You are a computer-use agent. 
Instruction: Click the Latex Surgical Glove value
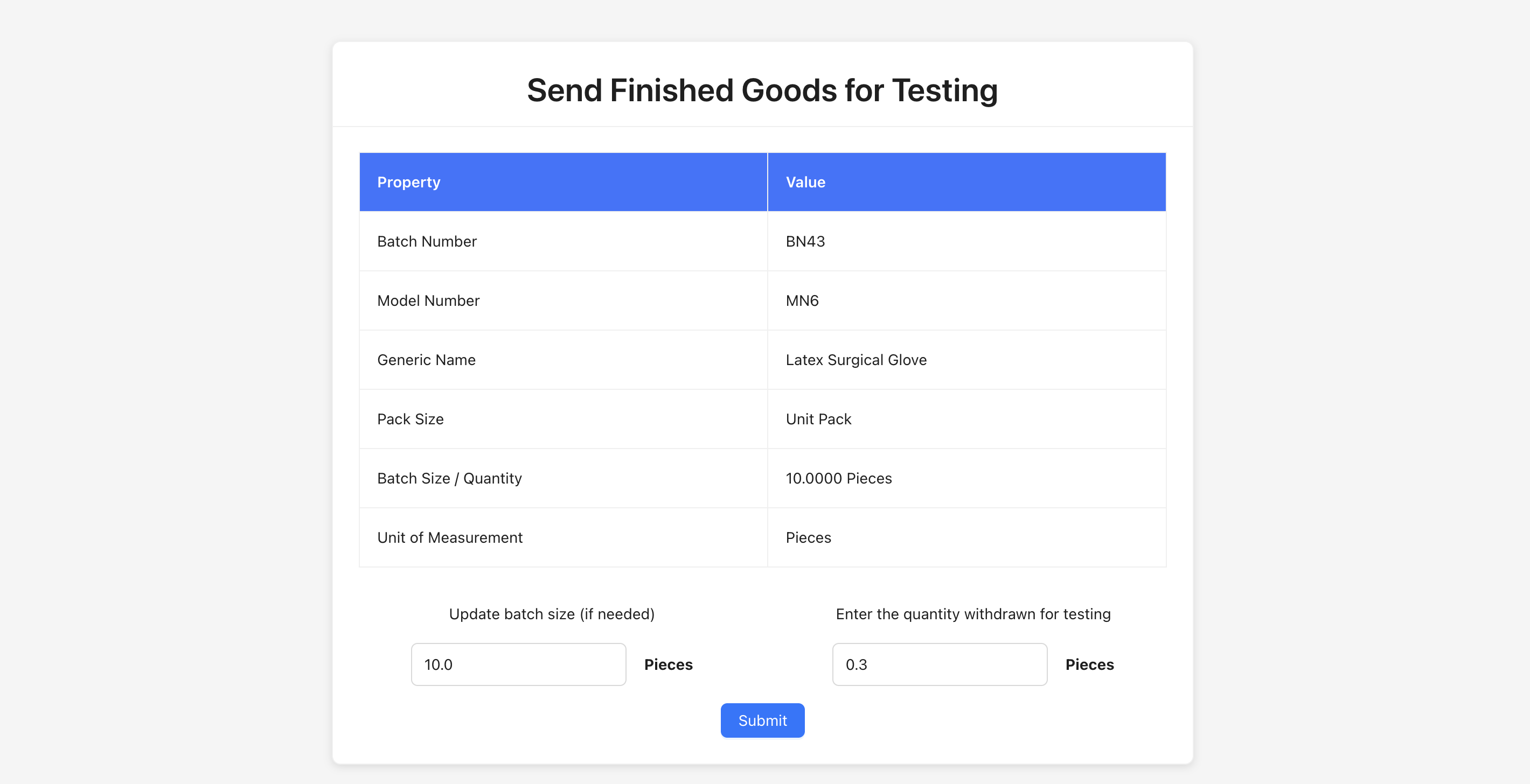[856, 360]
